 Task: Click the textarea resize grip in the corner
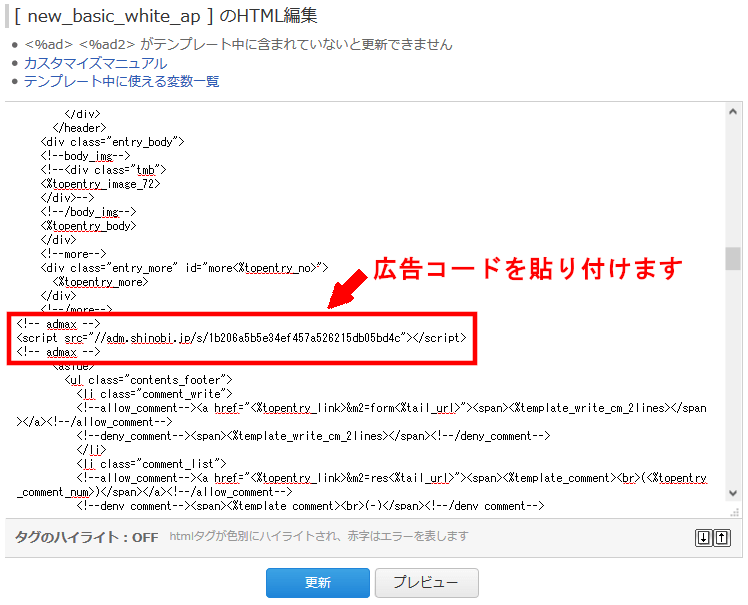tap(735, 513)
